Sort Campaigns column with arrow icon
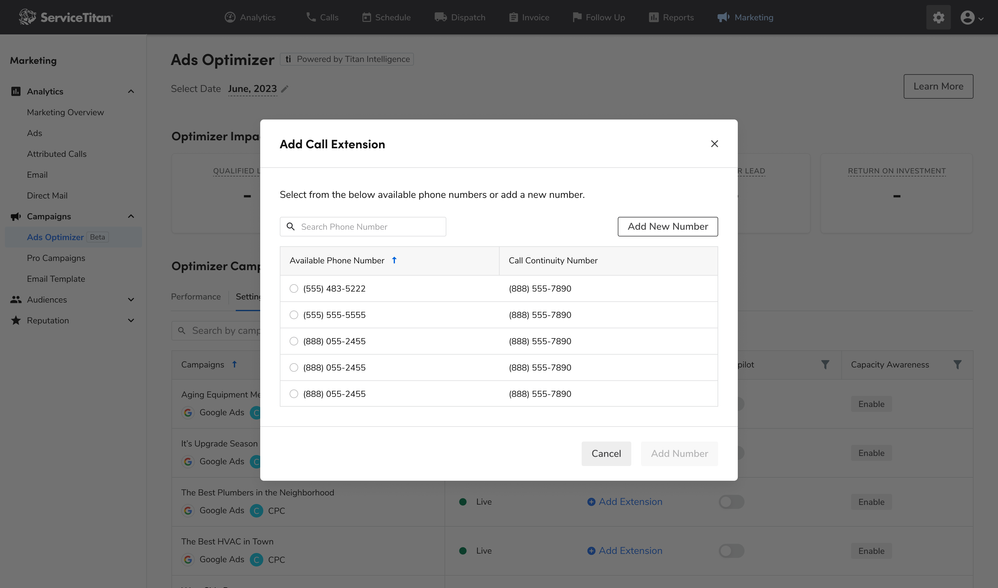The height and width of the screenshot is (588, 998). (234, 365)
